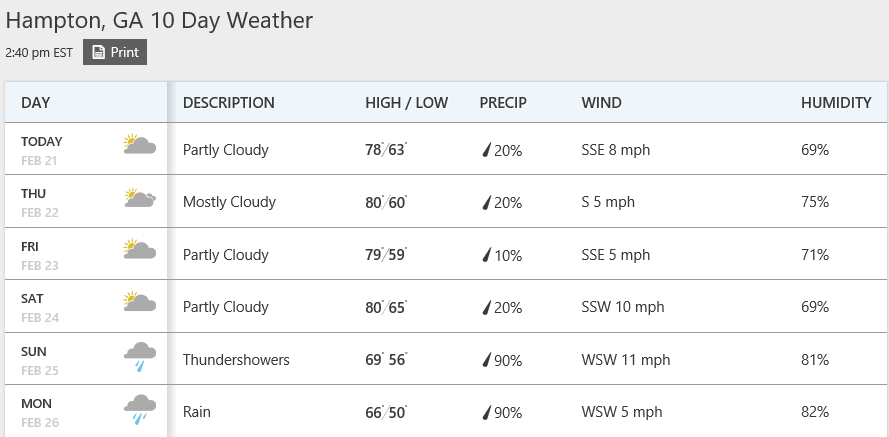Click the WIND column header
The width and height of the screenshot is (889, 437).
[x=601, y=103]
